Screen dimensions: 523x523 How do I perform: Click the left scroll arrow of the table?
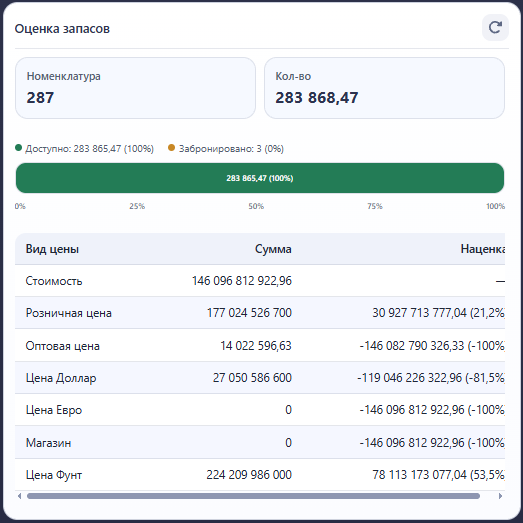tap(19, 496)
